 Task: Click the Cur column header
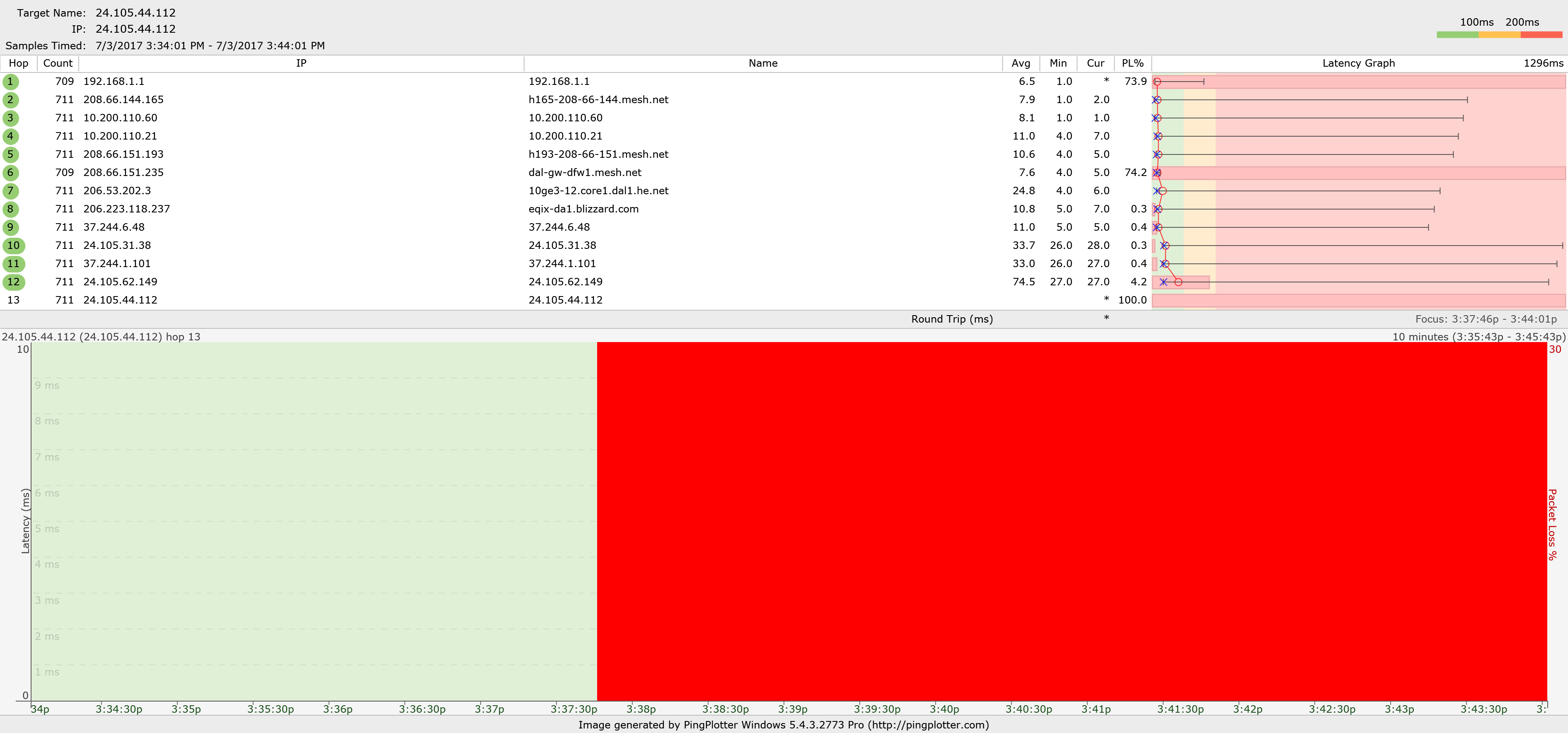click(x=1095, y=63)
